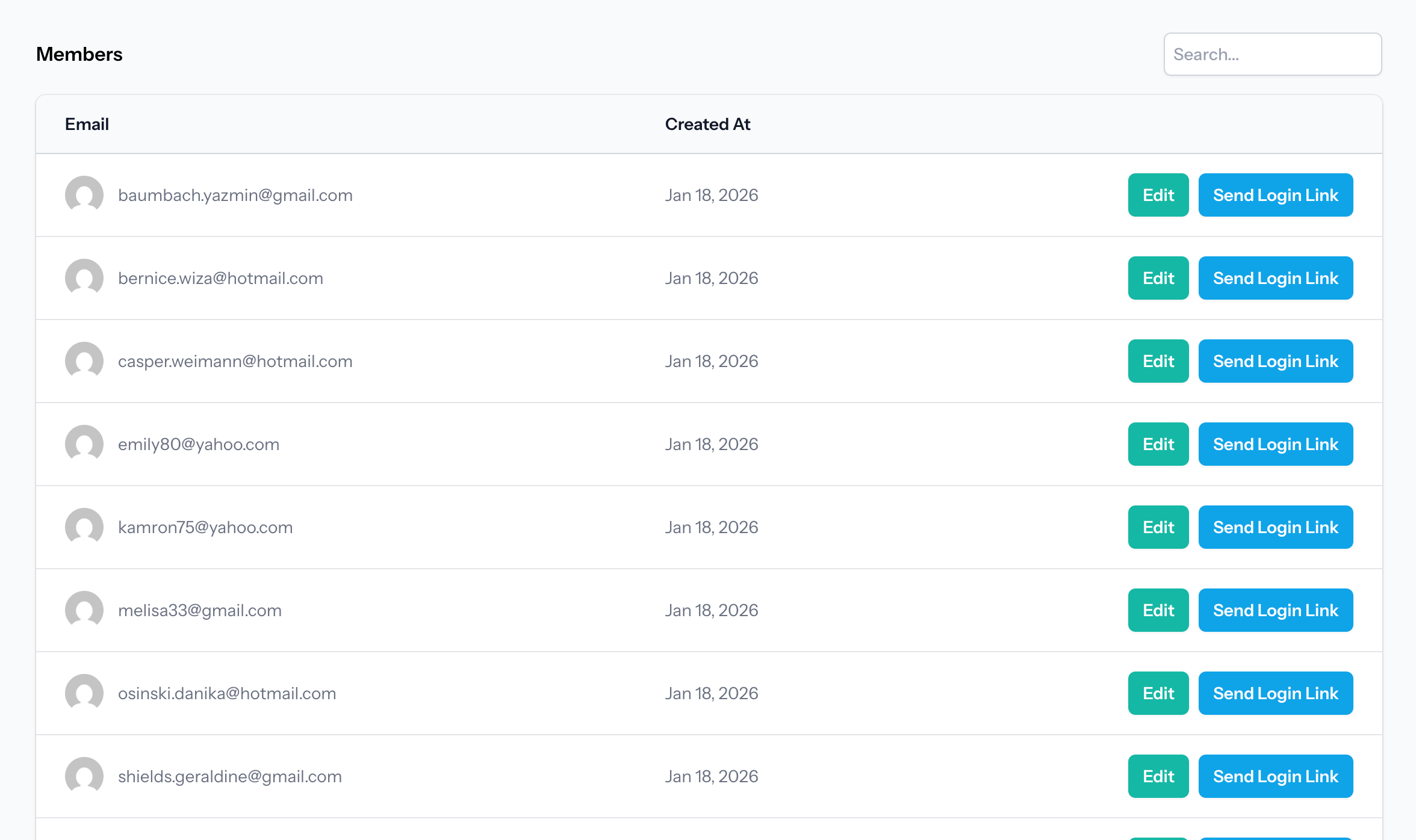Click the avatar for baumbach.yazmin@gmail.com
Image resolution: width=1416 pixels, height=840 pixels.
tap(84, 195)
